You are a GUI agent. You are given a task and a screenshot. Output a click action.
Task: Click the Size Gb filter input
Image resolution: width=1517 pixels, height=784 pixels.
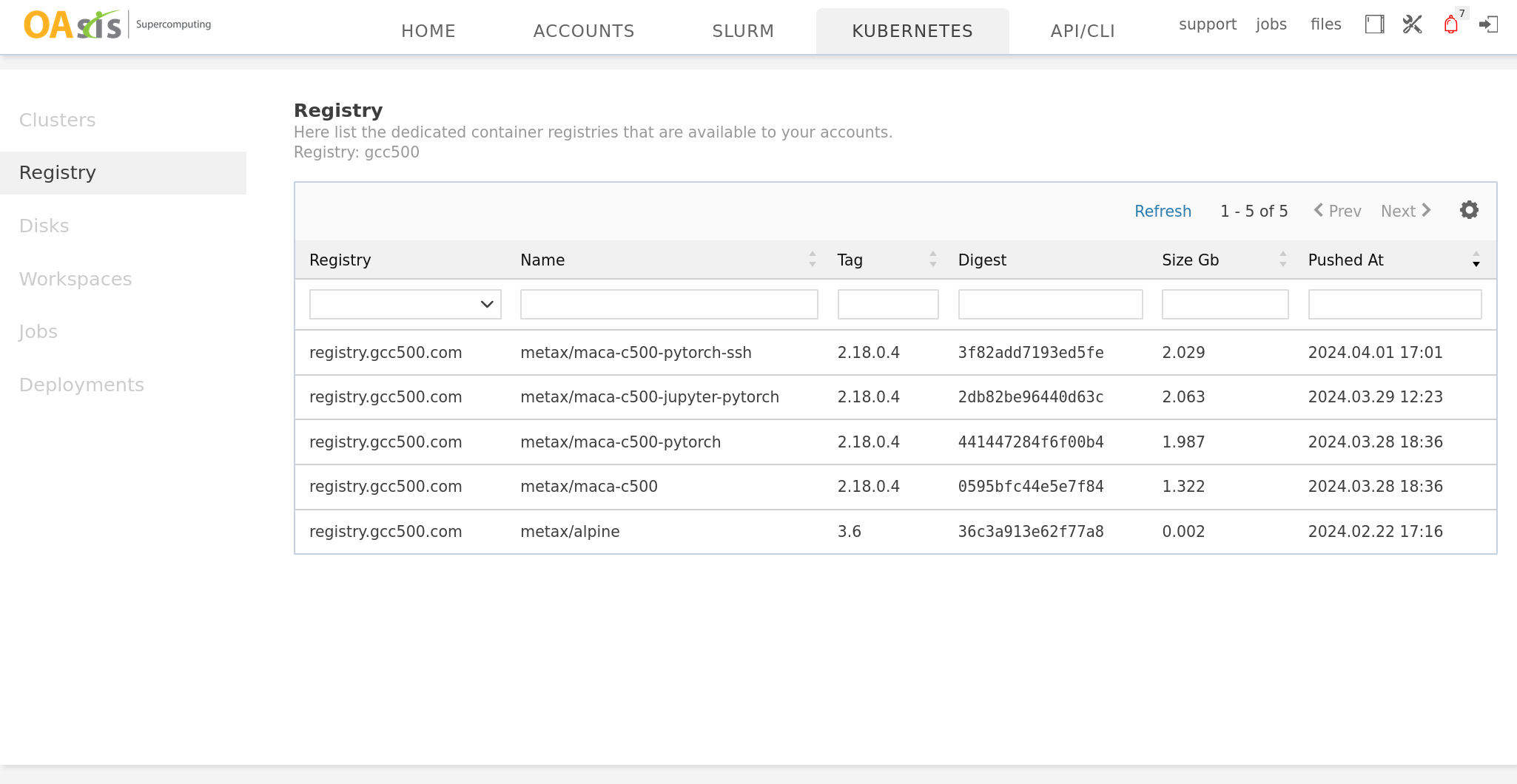point(1225,304)
